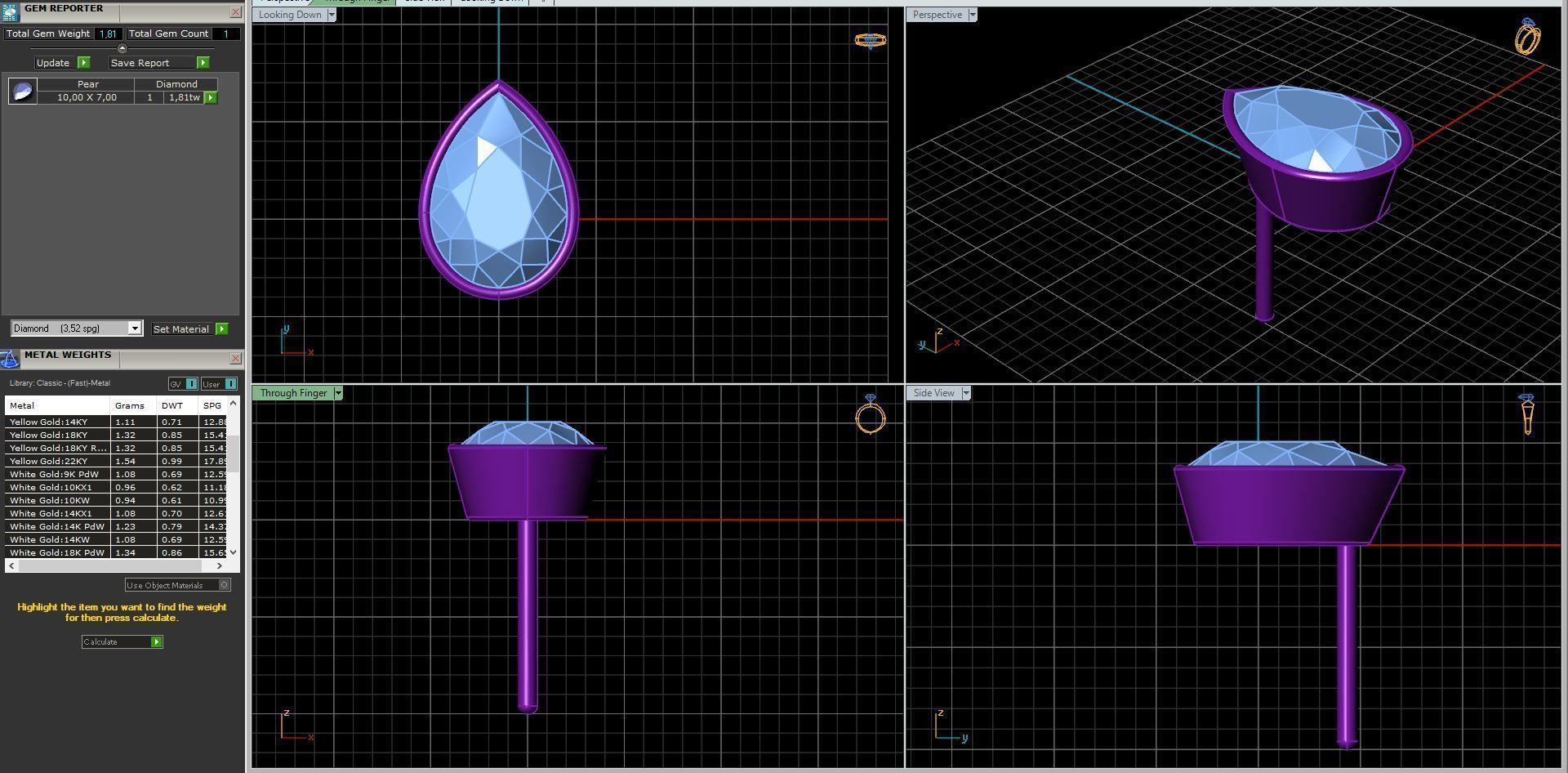The image size is (1568, 773).
Task: Click the Through Finger viewport label
Action: point(293,393)
